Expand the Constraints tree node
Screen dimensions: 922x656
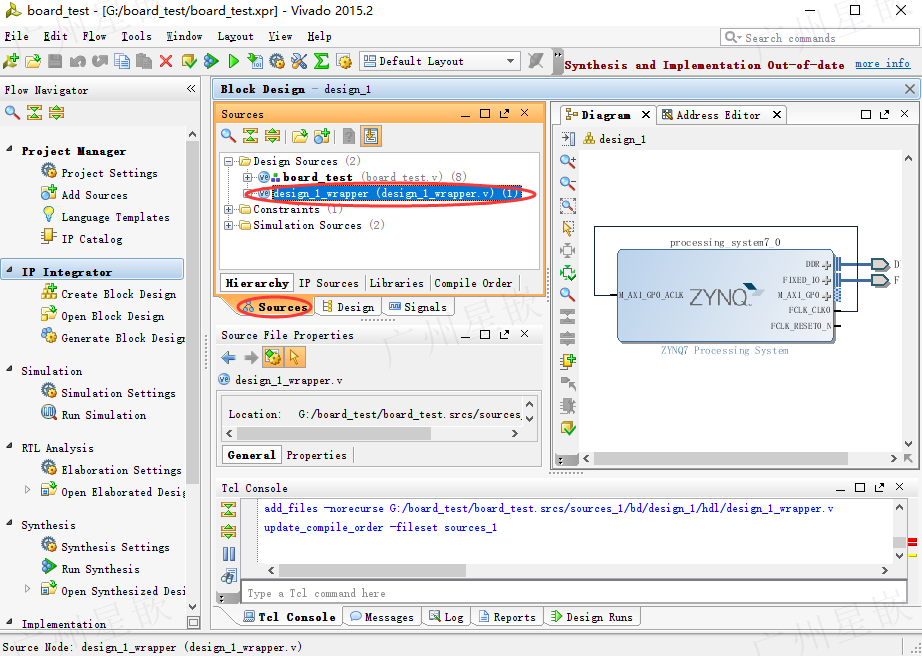click(x=228, y=209)
